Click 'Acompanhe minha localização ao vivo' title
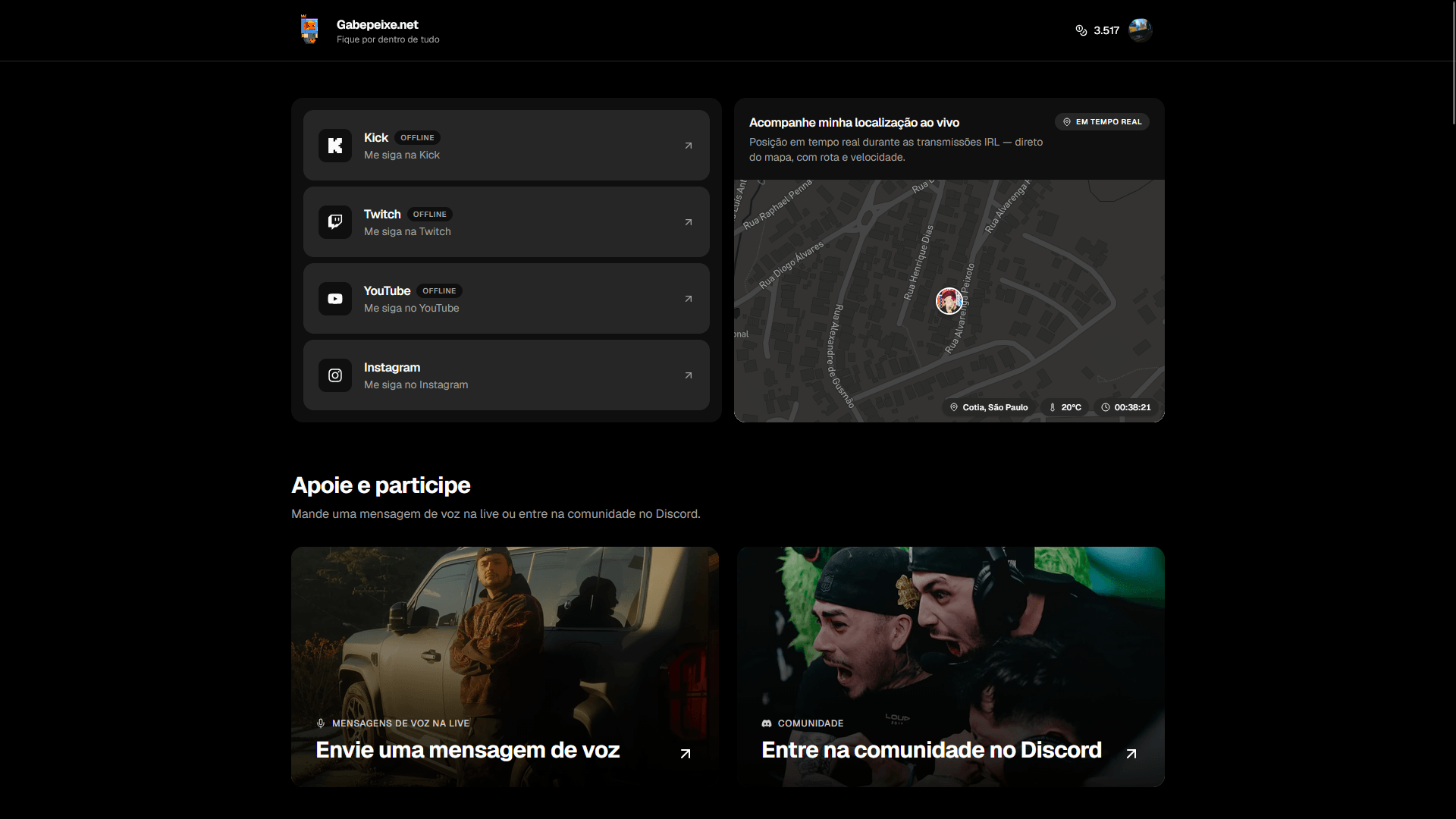This screenshot has width=1456, height=819. coord(854,122)
